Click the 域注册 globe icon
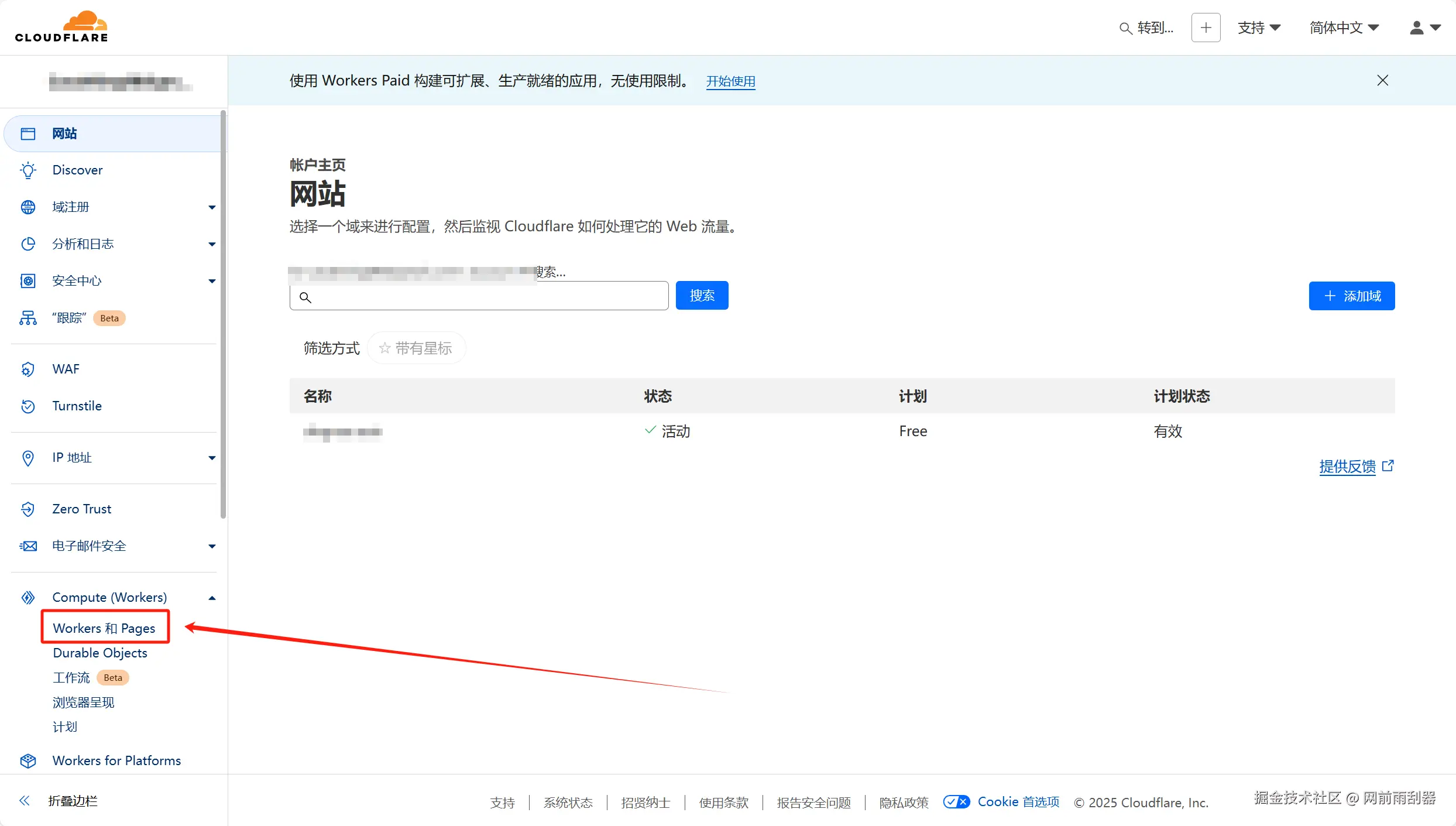 [x=28, y=207]
